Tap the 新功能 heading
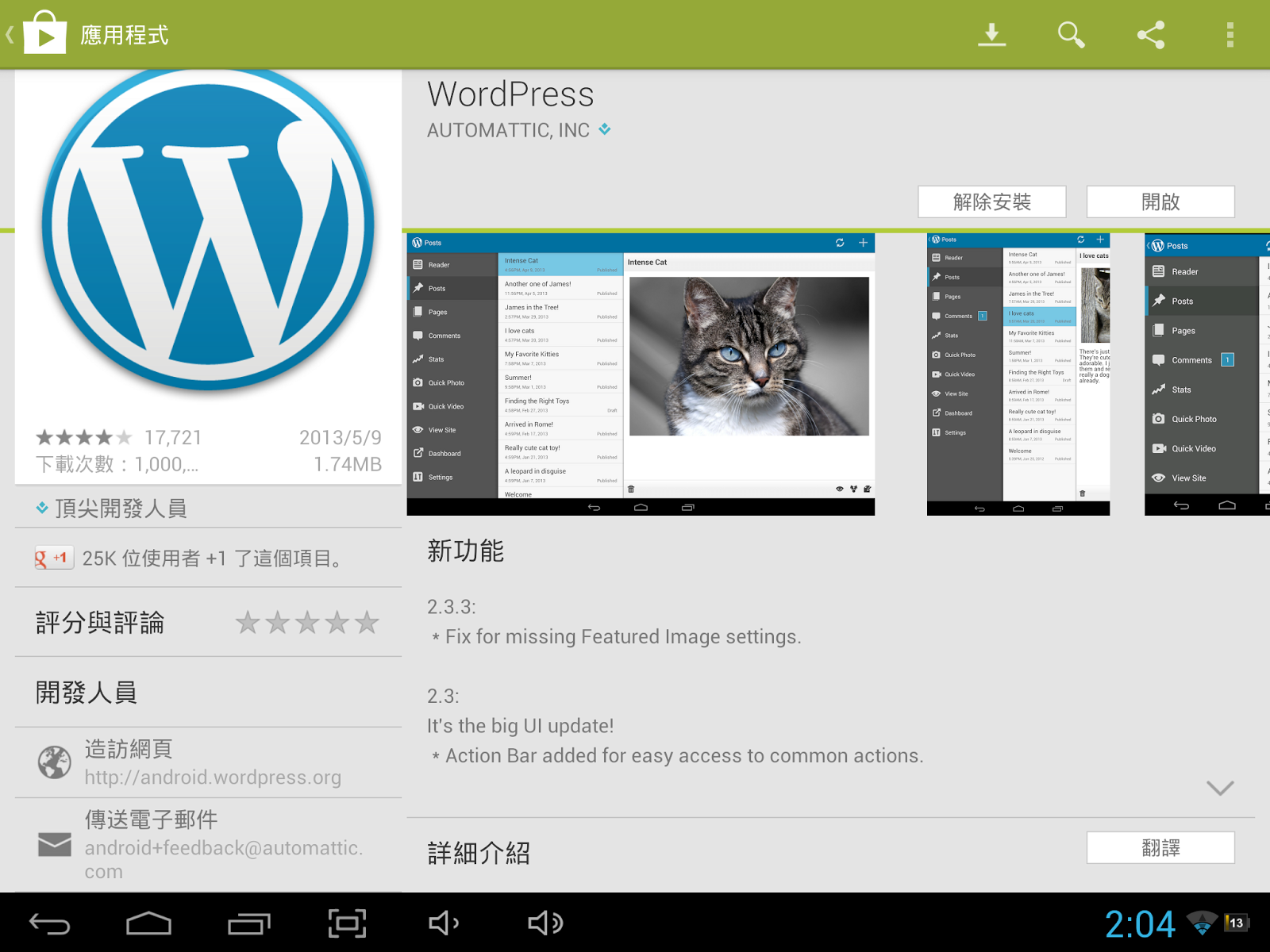Screen dimensions: 1270x952 pyautogui.click(x=466, y=551)
